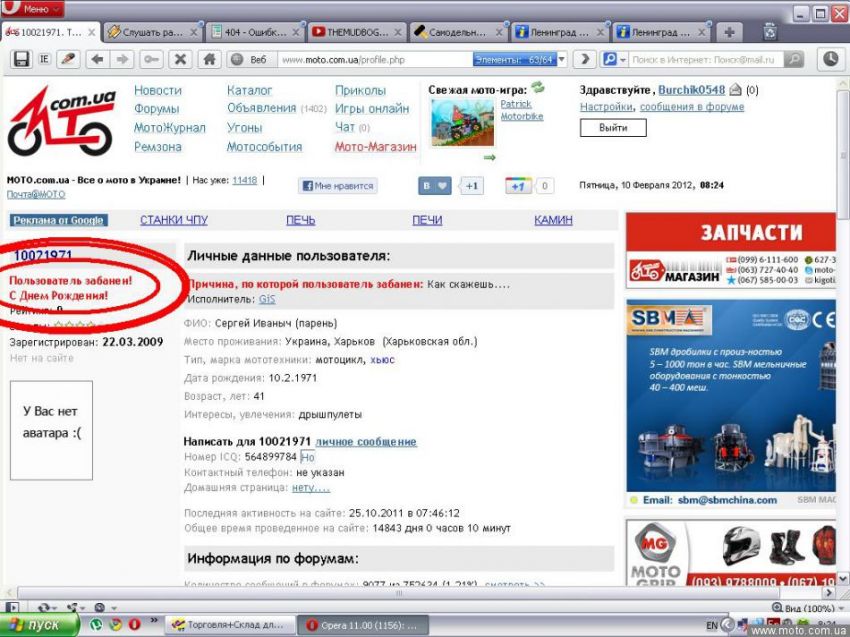Click the Выйти logout button

613,128
